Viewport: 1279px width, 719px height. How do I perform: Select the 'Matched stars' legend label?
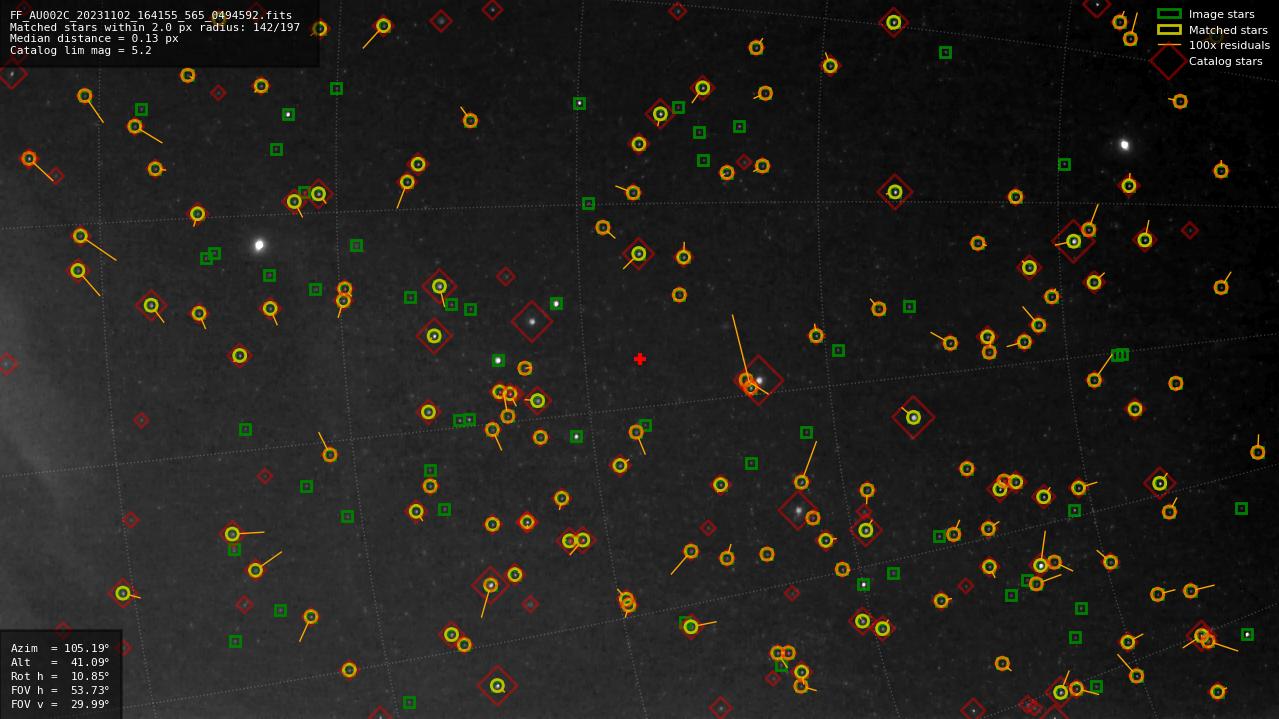coord(1228,30)
